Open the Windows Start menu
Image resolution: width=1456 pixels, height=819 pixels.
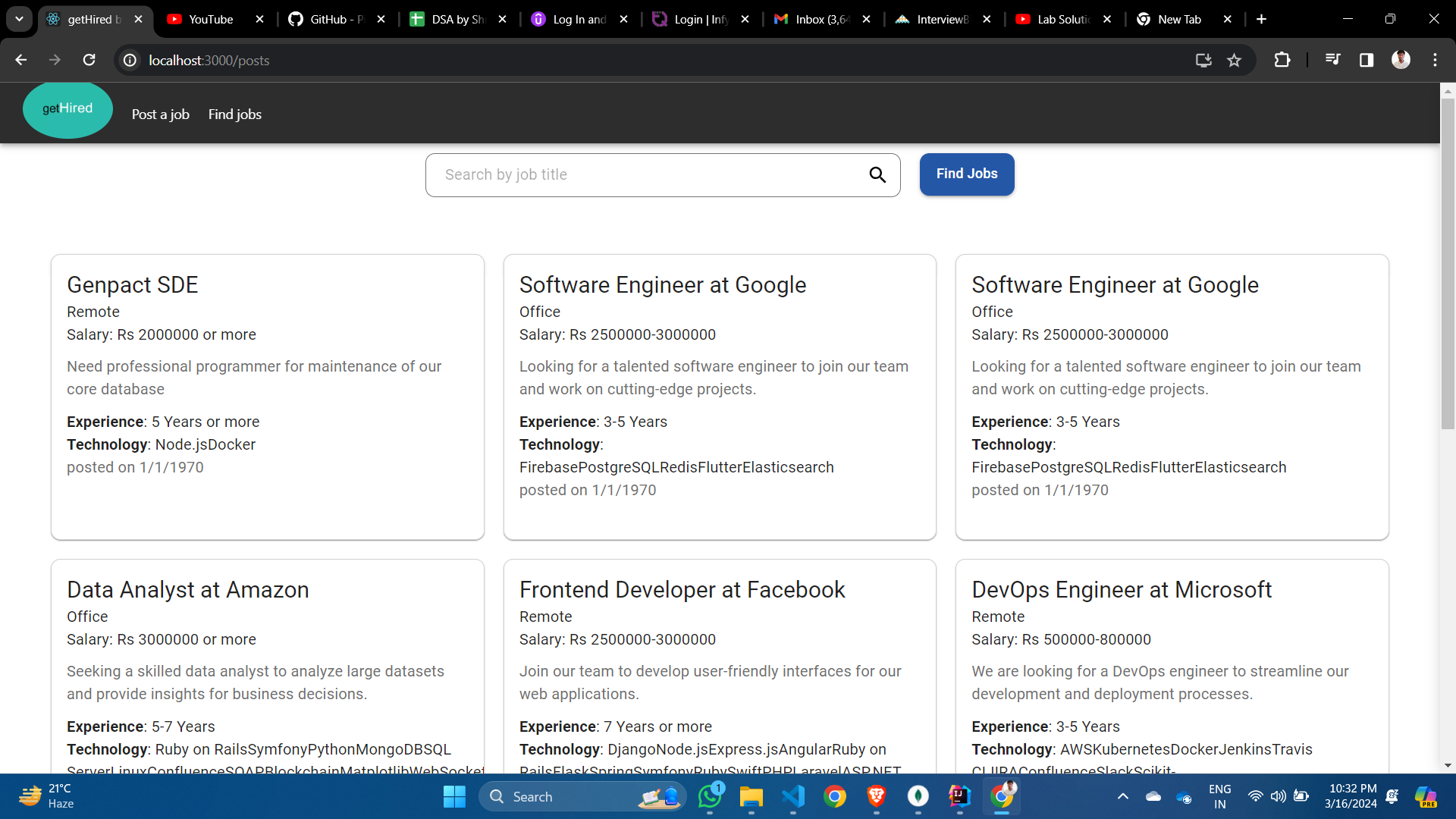tap(454, 796)
